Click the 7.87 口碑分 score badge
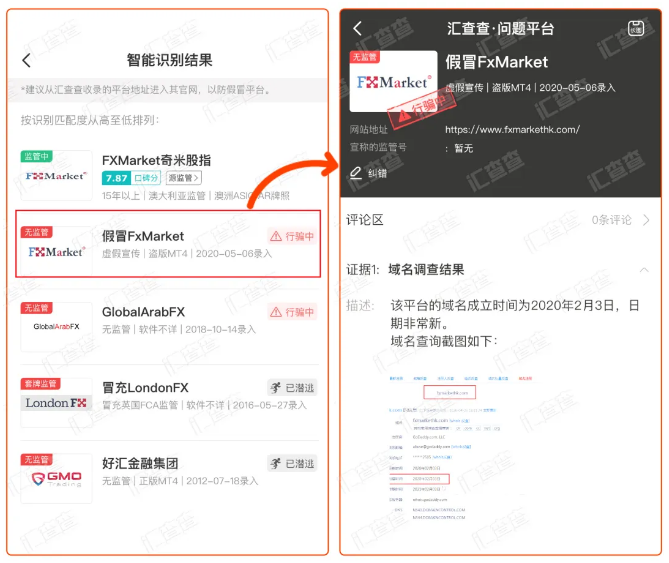This screenshot has height=563, width=669. 131,178
